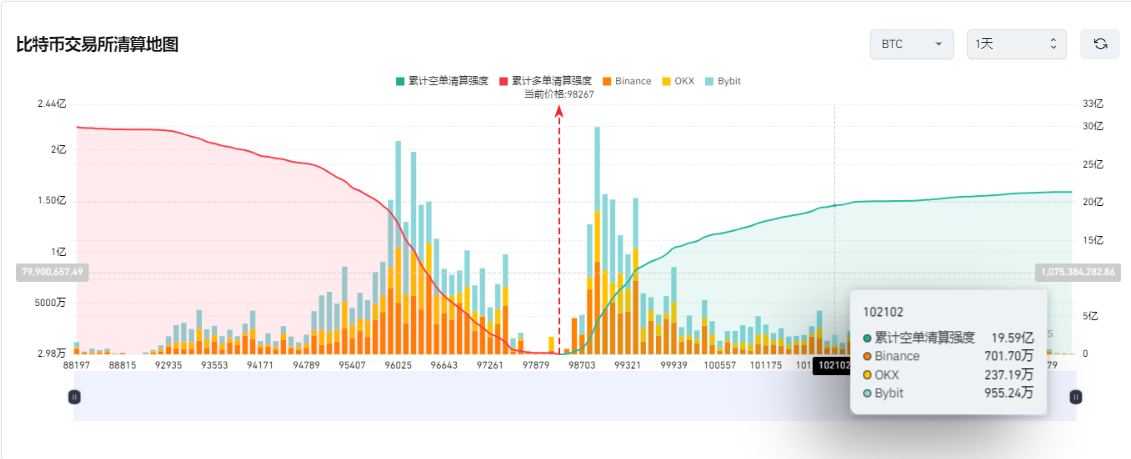This screenshot has height=459, width=1131.
Task: Click right y-axis label 33亿
Action: pyautogui.click(x=1093, y=105)
